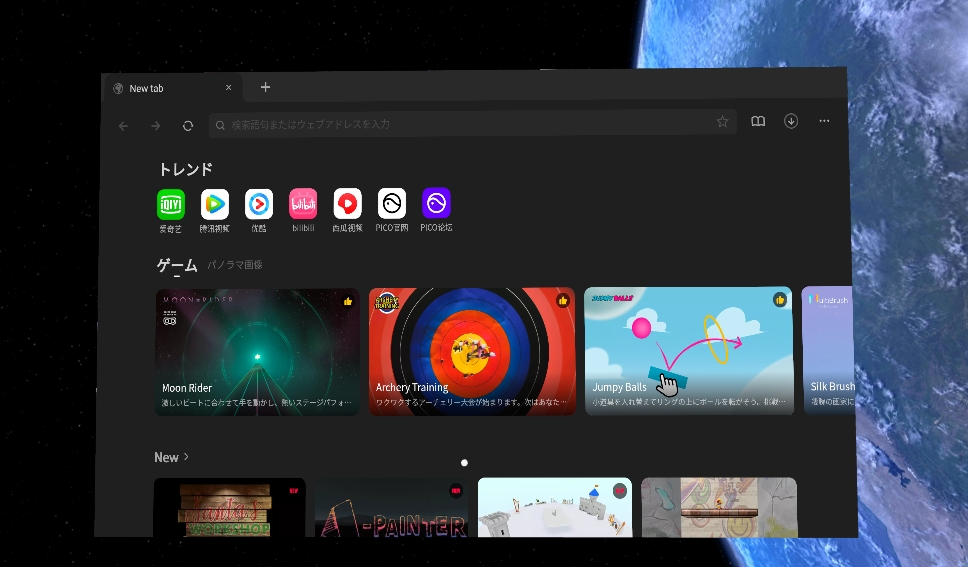968x567 pixels.
Task: Close the New tab tab
Action: (x=228, y=88)
